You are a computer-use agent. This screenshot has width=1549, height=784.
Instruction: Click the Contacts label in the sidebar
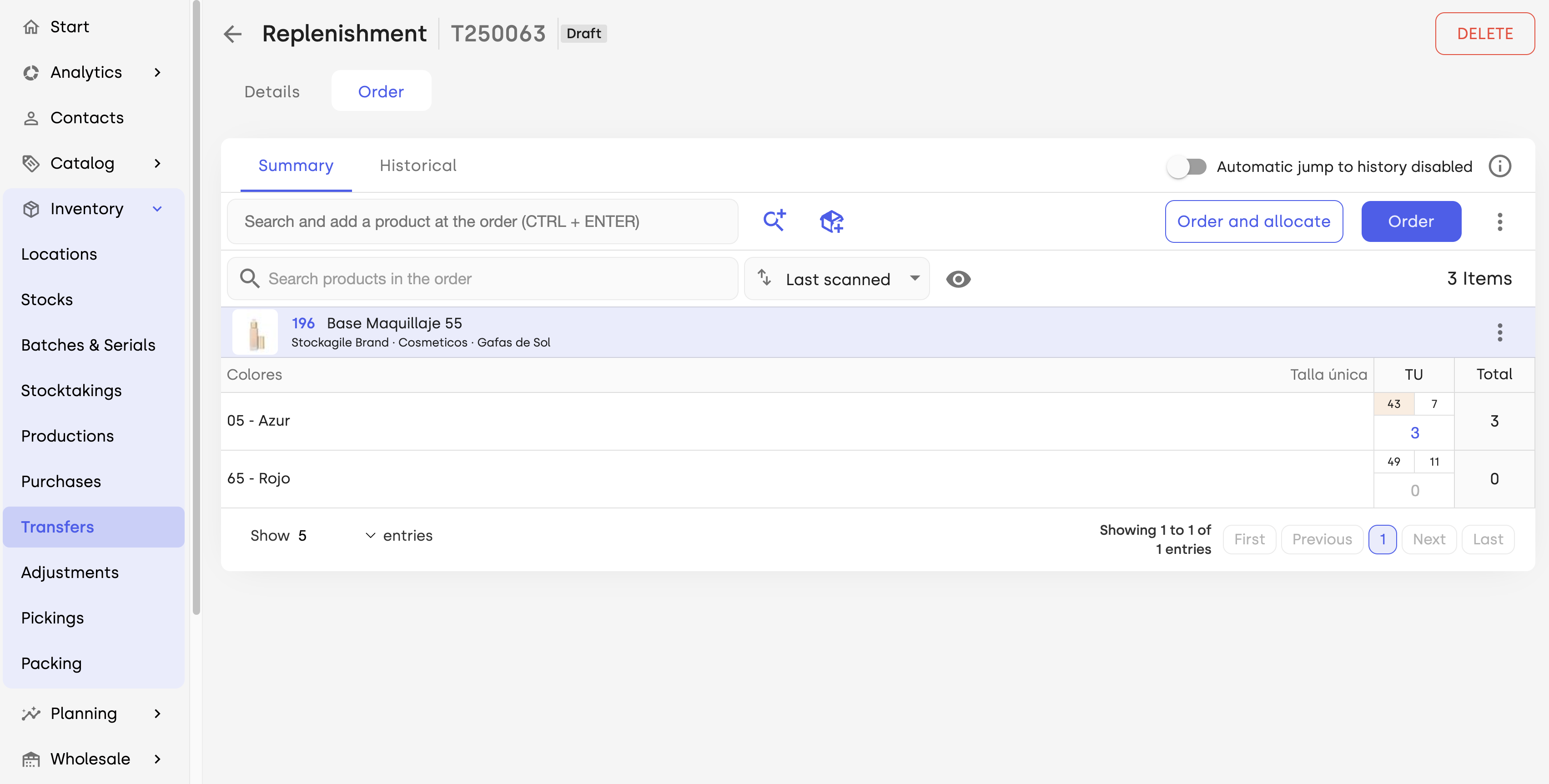coord(87,118)
